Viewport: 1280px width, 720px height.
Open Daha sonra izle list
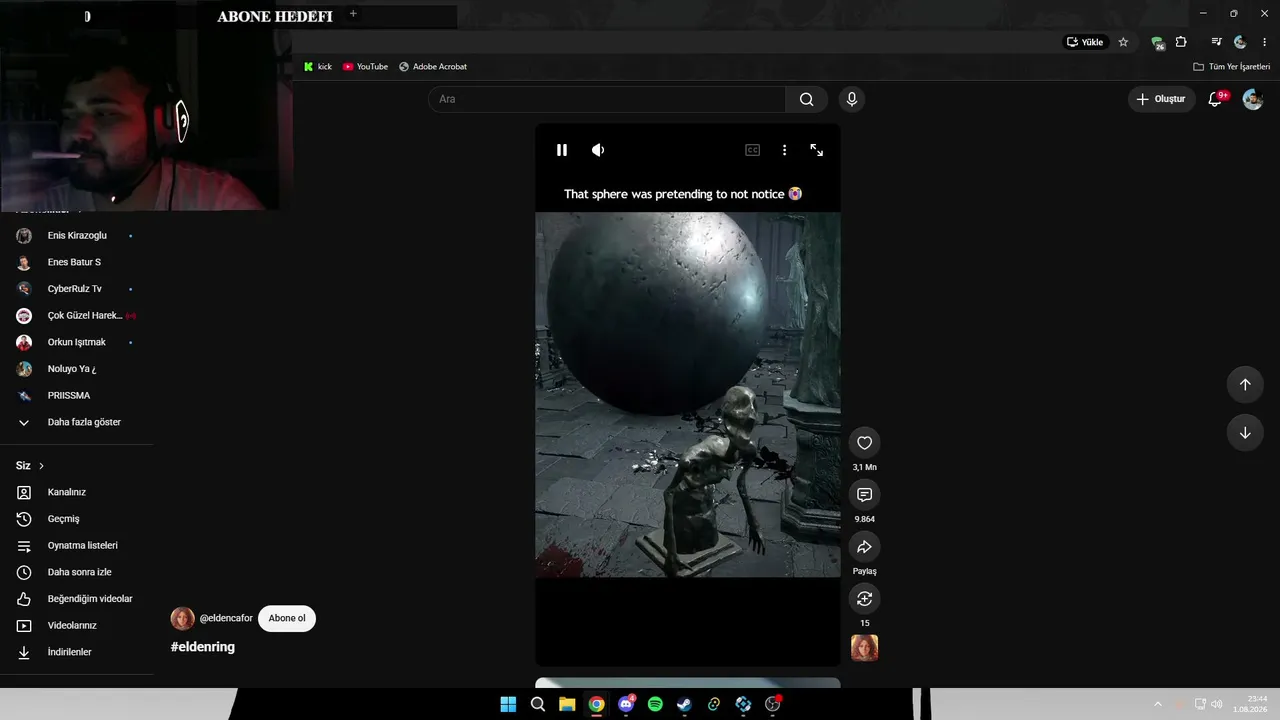click(x=77, y=572)
